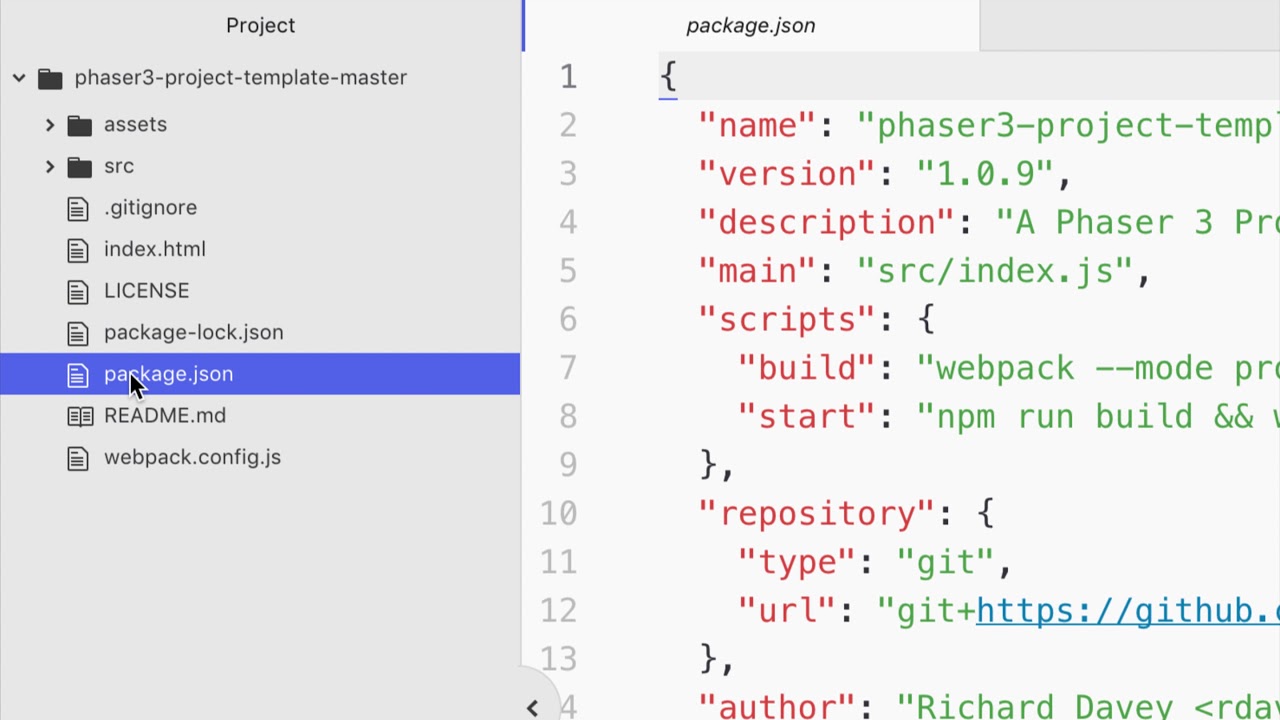1280x720 pixels.
Task: Place cursor on "version" key text
Action: click(x=788, y=174)
